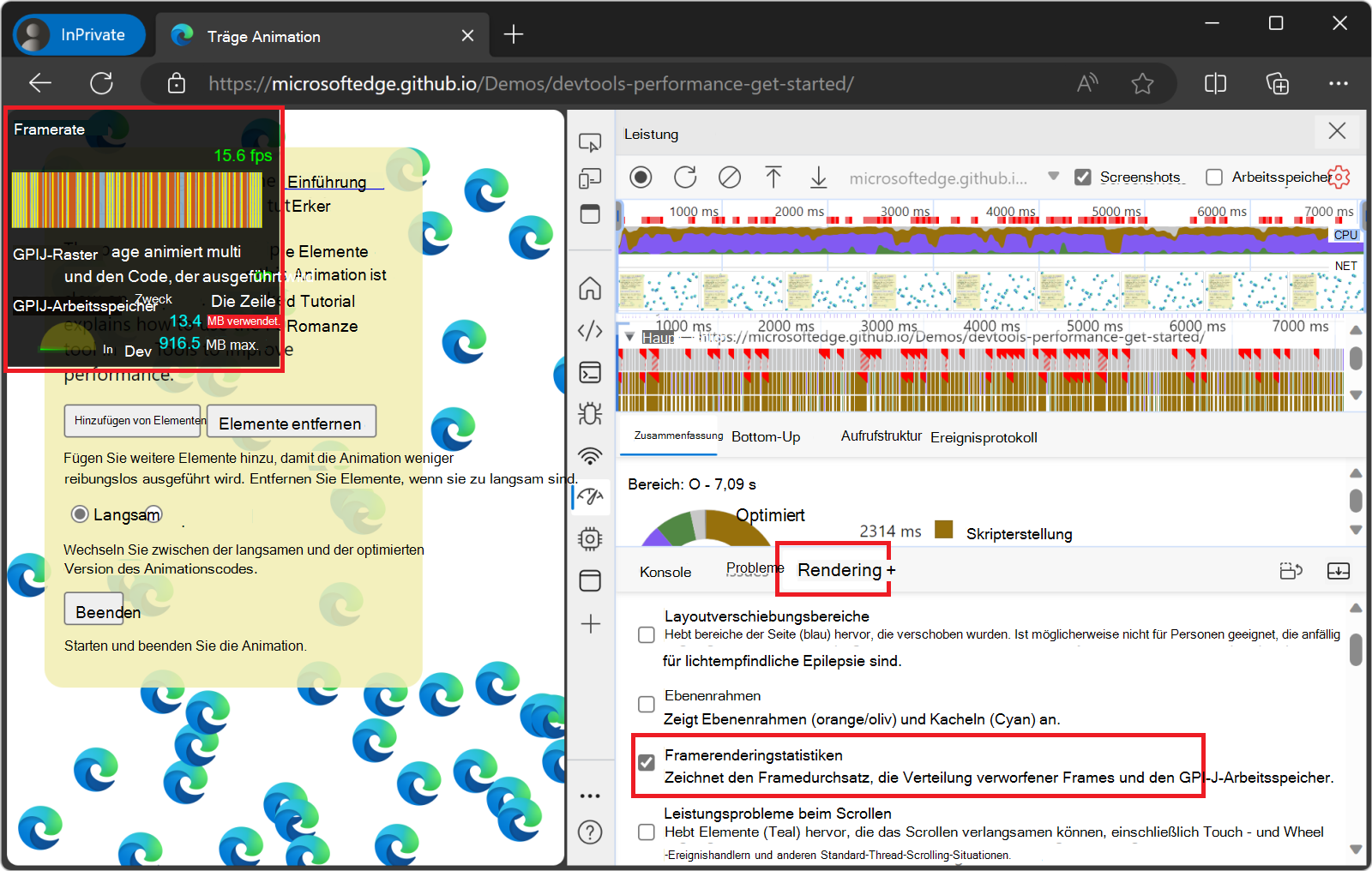The height and width of the screenshot is (871, 1372).
Task: Click the upload profile arrow icon
Action: (x=773, y=177)
